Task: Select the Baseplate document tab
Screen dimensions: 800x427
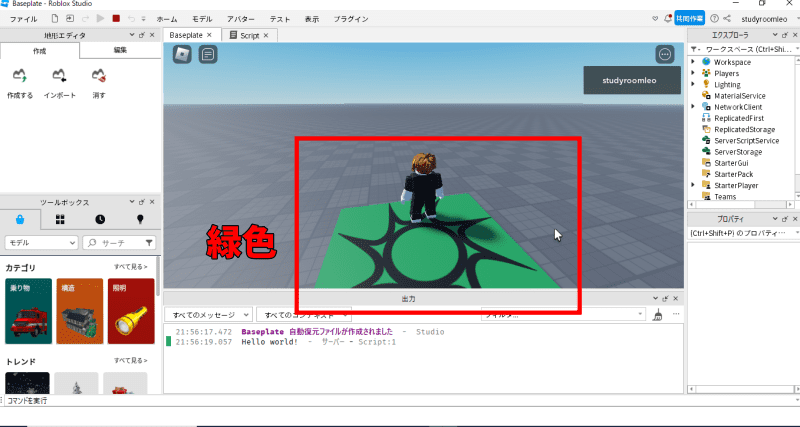Action: tap(186, 35)
